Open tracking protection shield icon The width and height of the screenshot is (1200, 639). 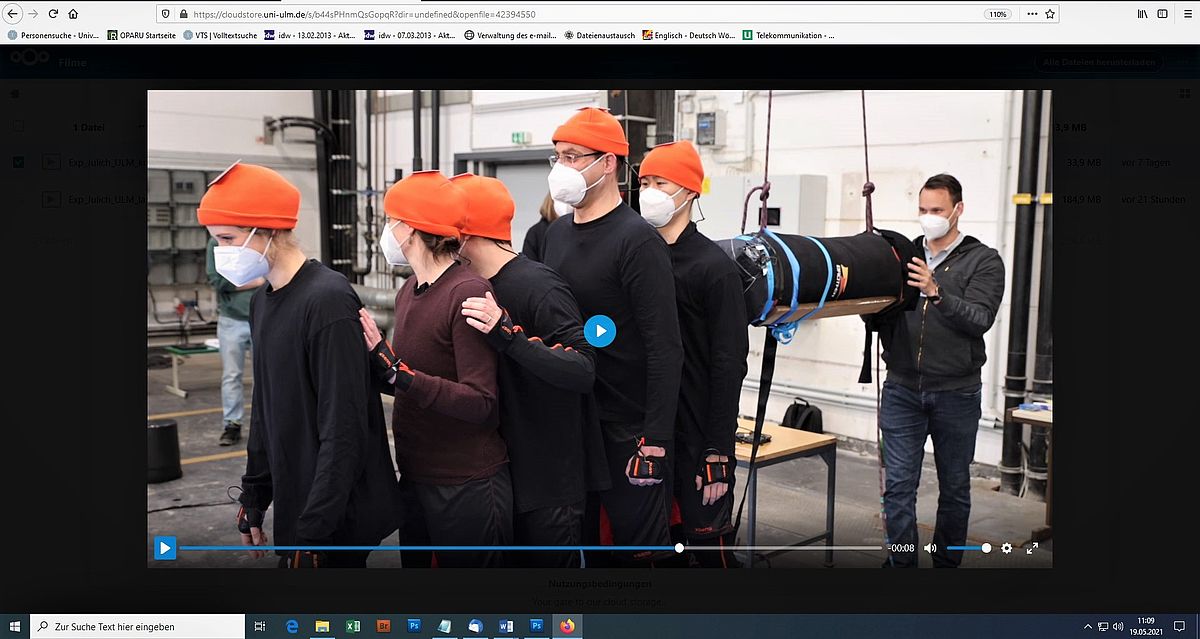(x=166, y=14)
